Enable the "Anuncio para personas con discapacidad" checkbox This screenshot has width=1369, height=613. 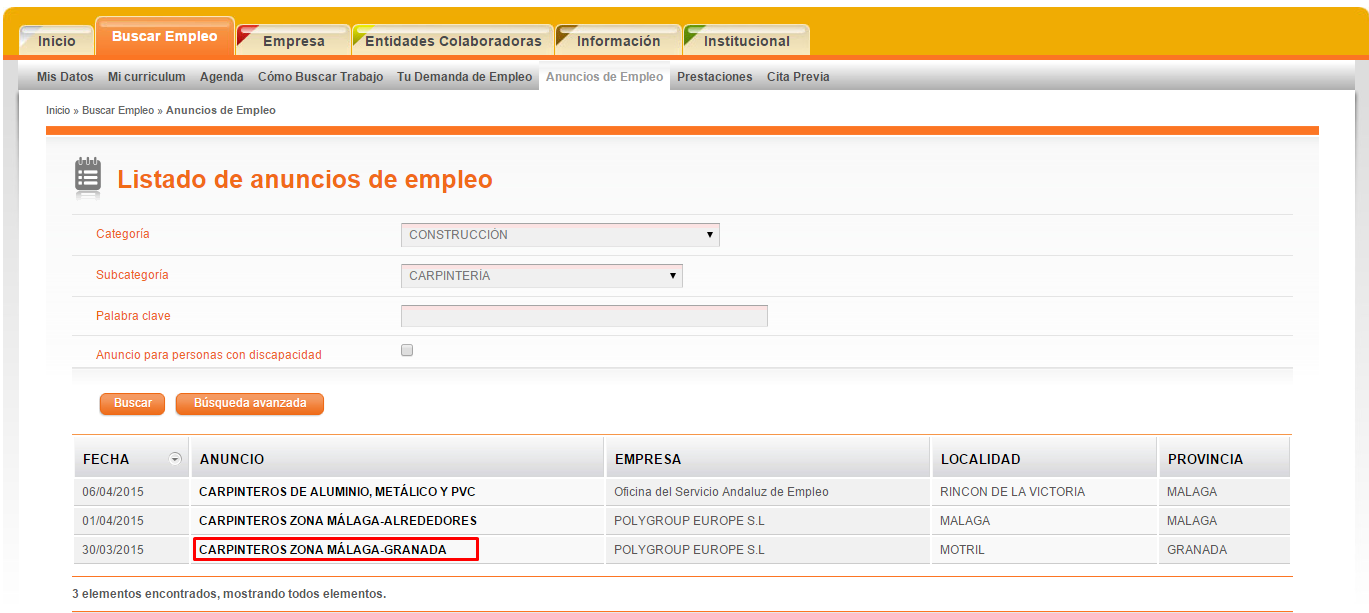point(406,349)
